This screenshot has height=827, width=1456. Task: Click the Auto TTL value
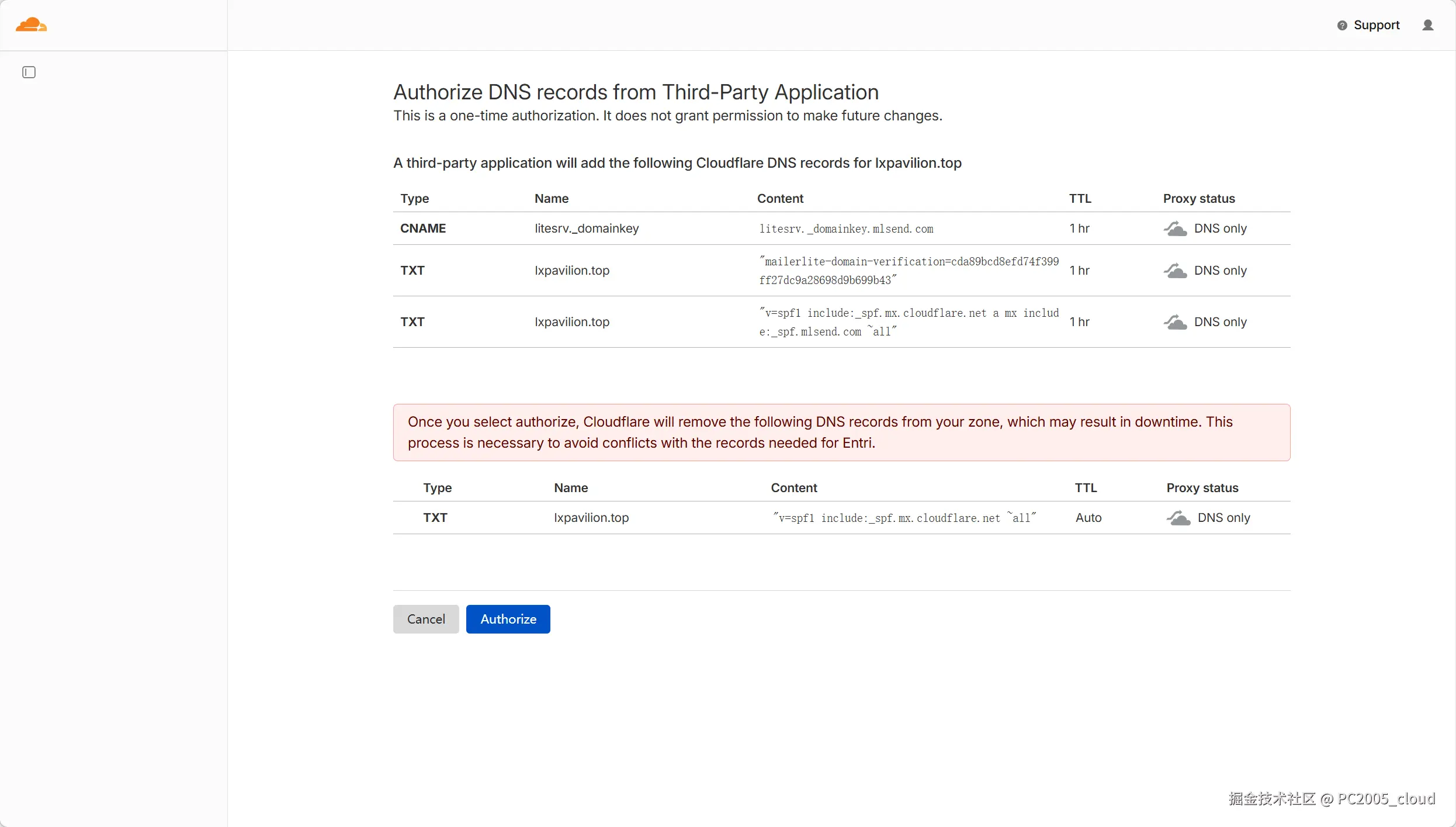click(1088, 518)
